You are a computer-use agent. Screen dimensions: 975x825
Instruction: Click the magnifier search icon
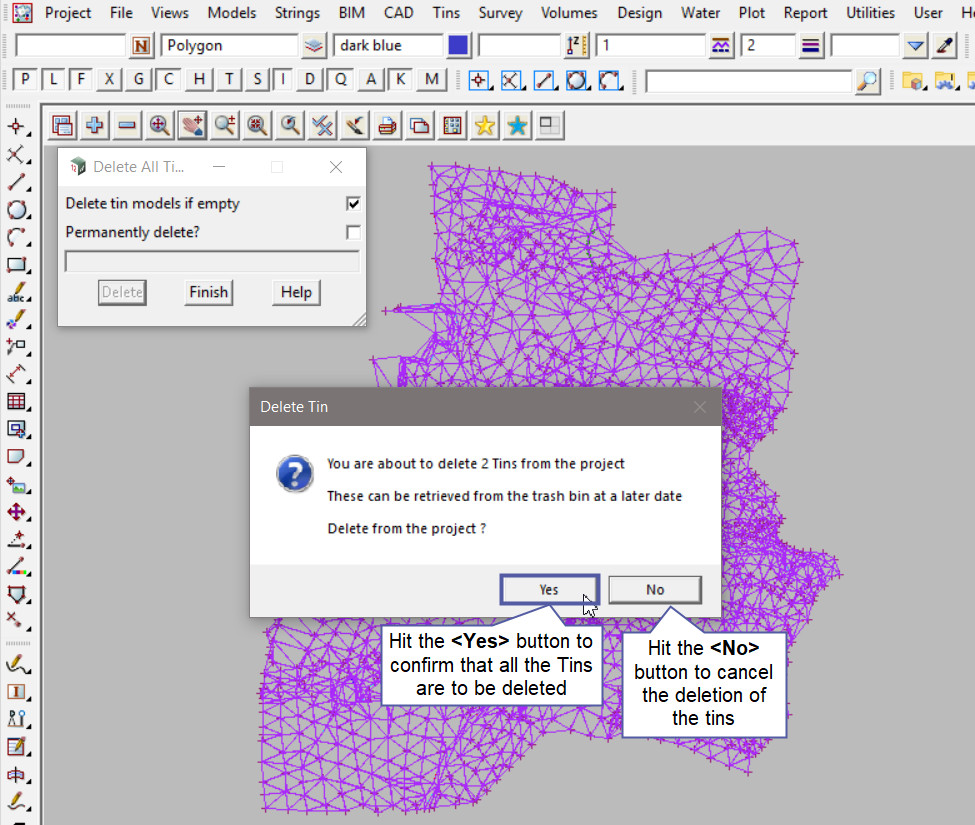point(867,81)
